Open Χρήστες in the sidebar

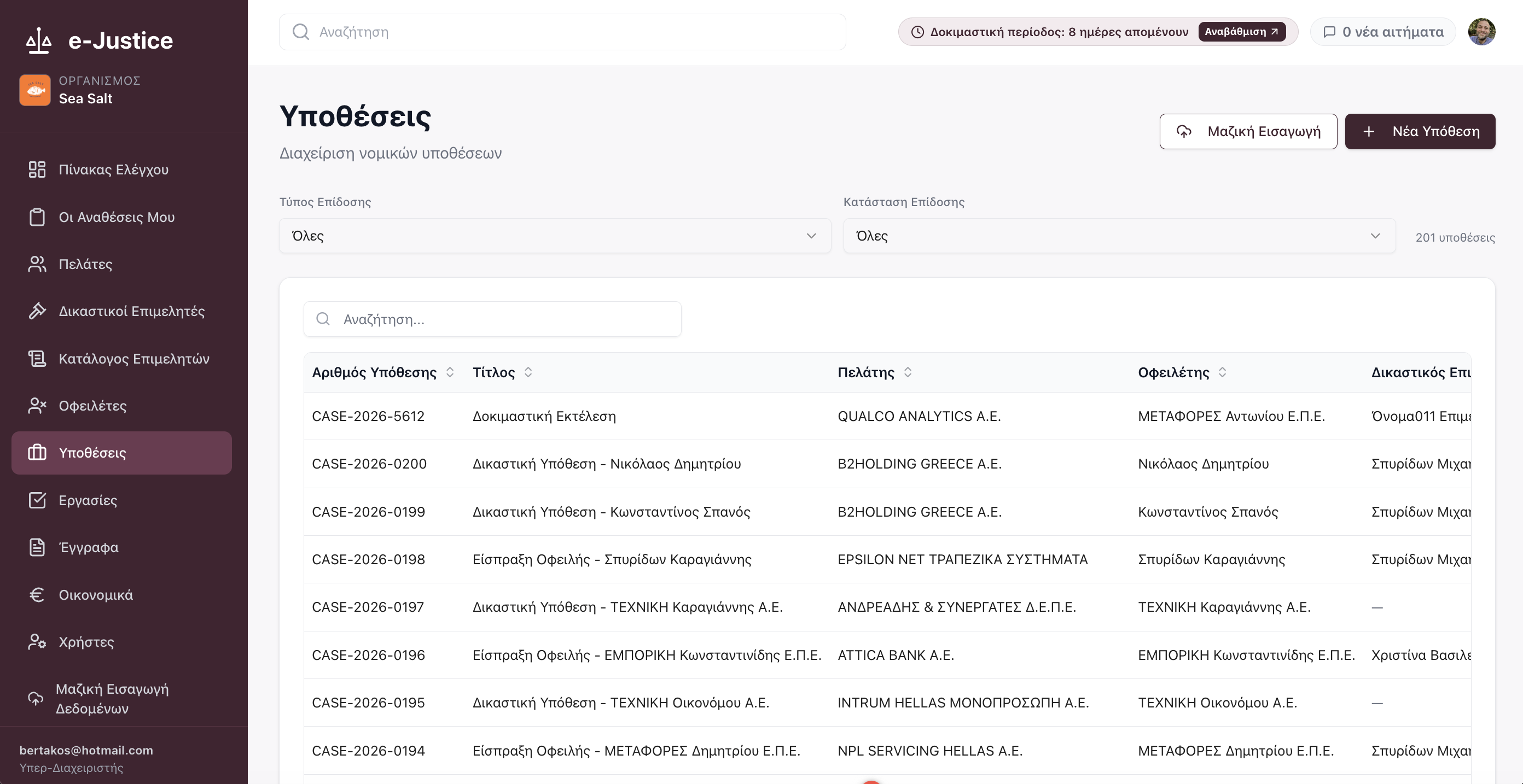pos(122,642)
